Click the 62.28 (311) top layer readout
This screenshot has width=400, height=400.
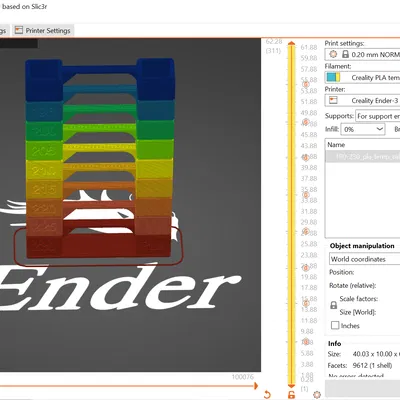[274, 46]
